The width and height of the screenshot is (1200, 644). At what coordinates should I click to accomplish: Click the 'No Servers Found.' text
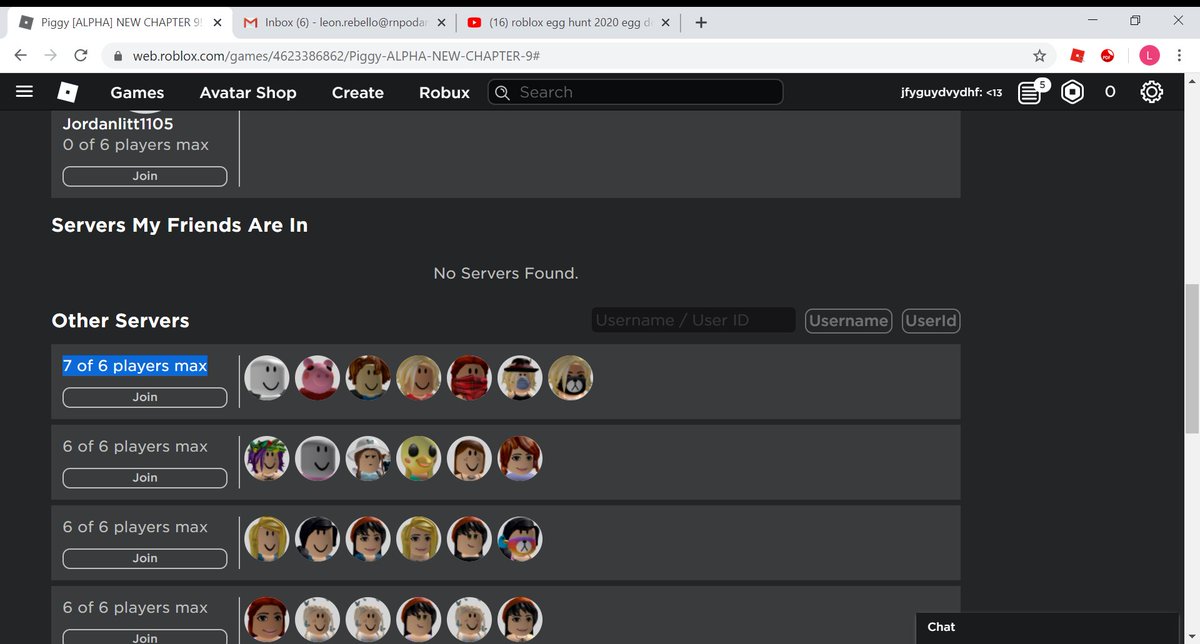tap(506, 273)
